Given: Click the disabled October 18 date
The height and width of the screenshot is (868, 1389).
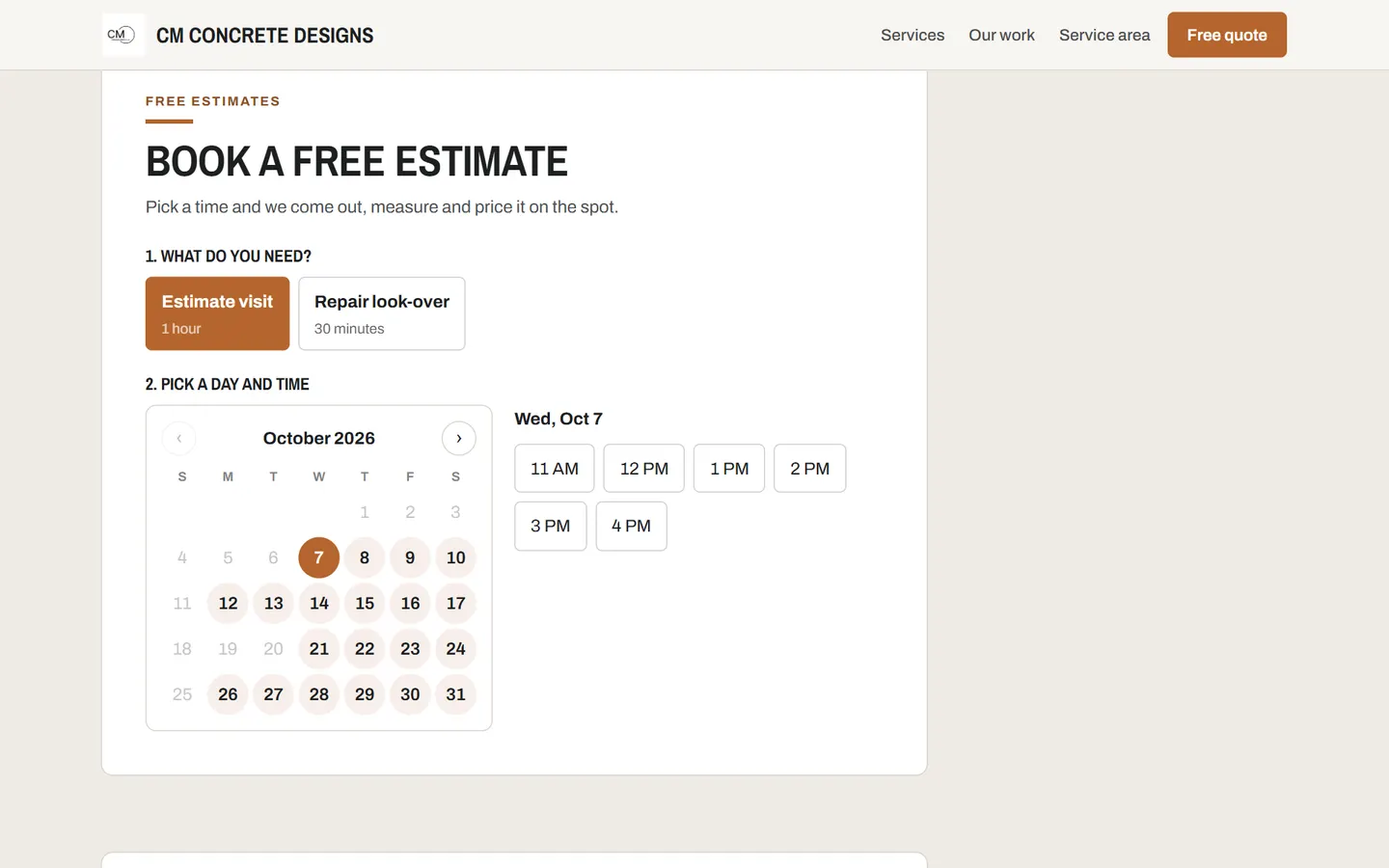Looking at the screenshot, I should tap(182, 648).
